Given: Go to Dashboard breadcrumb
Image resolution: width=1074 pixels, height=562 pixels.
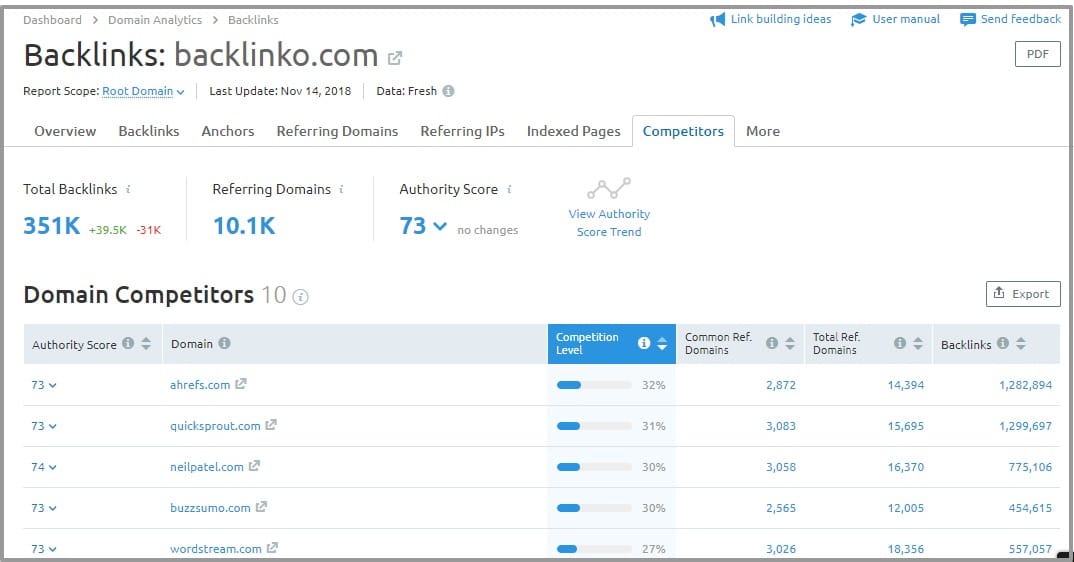Looking at the screenshot, I should (52, 20).
